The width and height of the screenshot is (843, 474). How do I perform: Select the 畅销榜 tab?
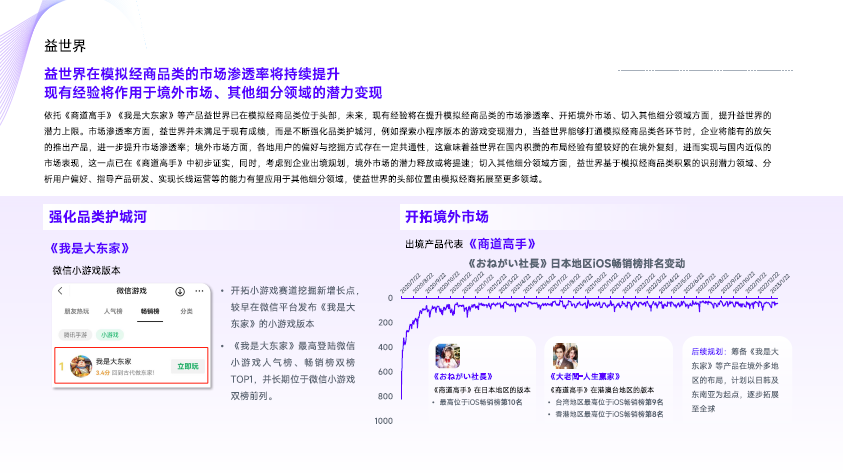pos(150,311)
